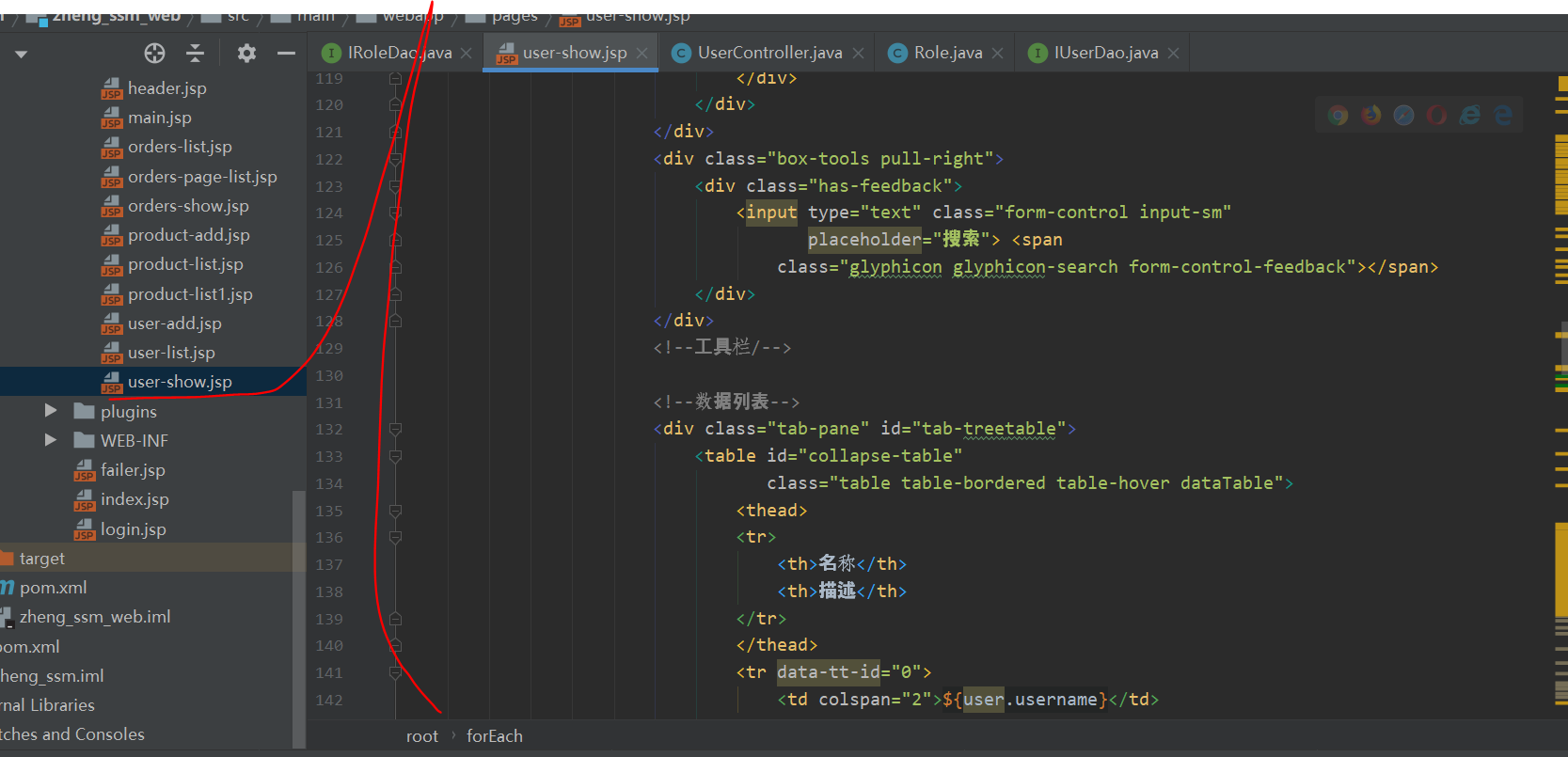Collapse all in Project panel
Image resolution: width=1568 pixels, height=757 pixels.
point(195,53)
